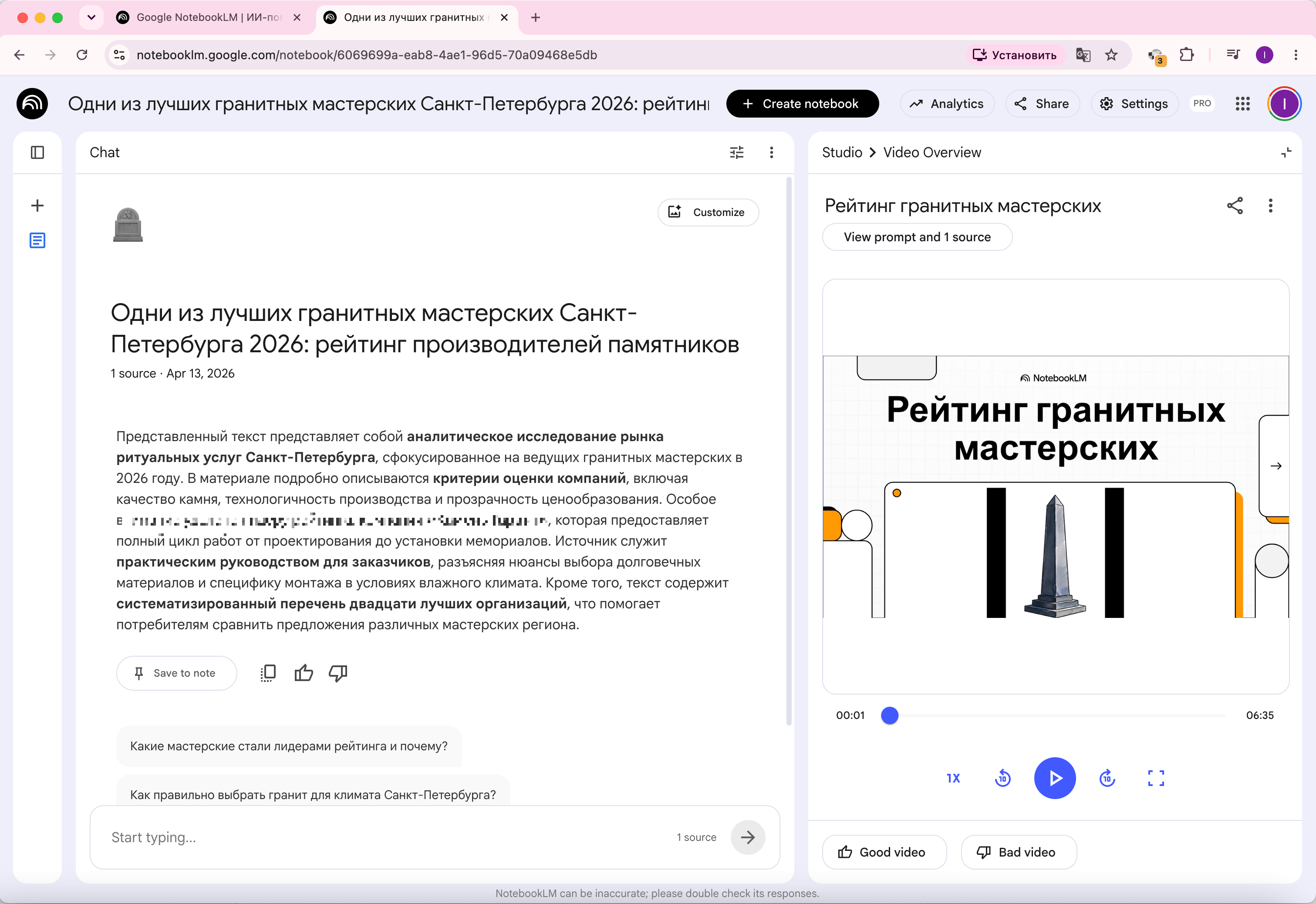Open Settings menu
The width and height of the screenshot is (1316, 904).
(1134, 104)
